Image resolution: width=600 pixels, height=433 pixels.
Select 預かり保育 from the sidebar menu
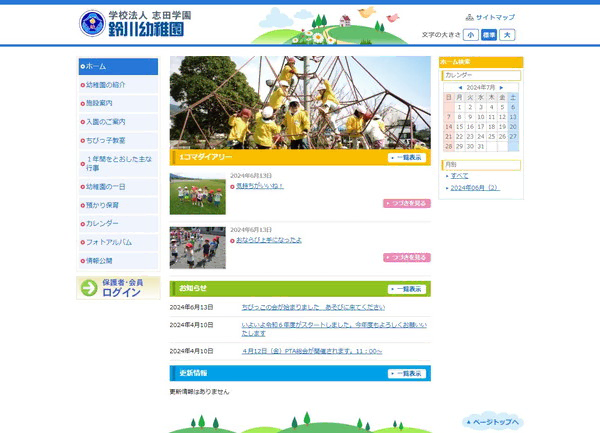103,205
